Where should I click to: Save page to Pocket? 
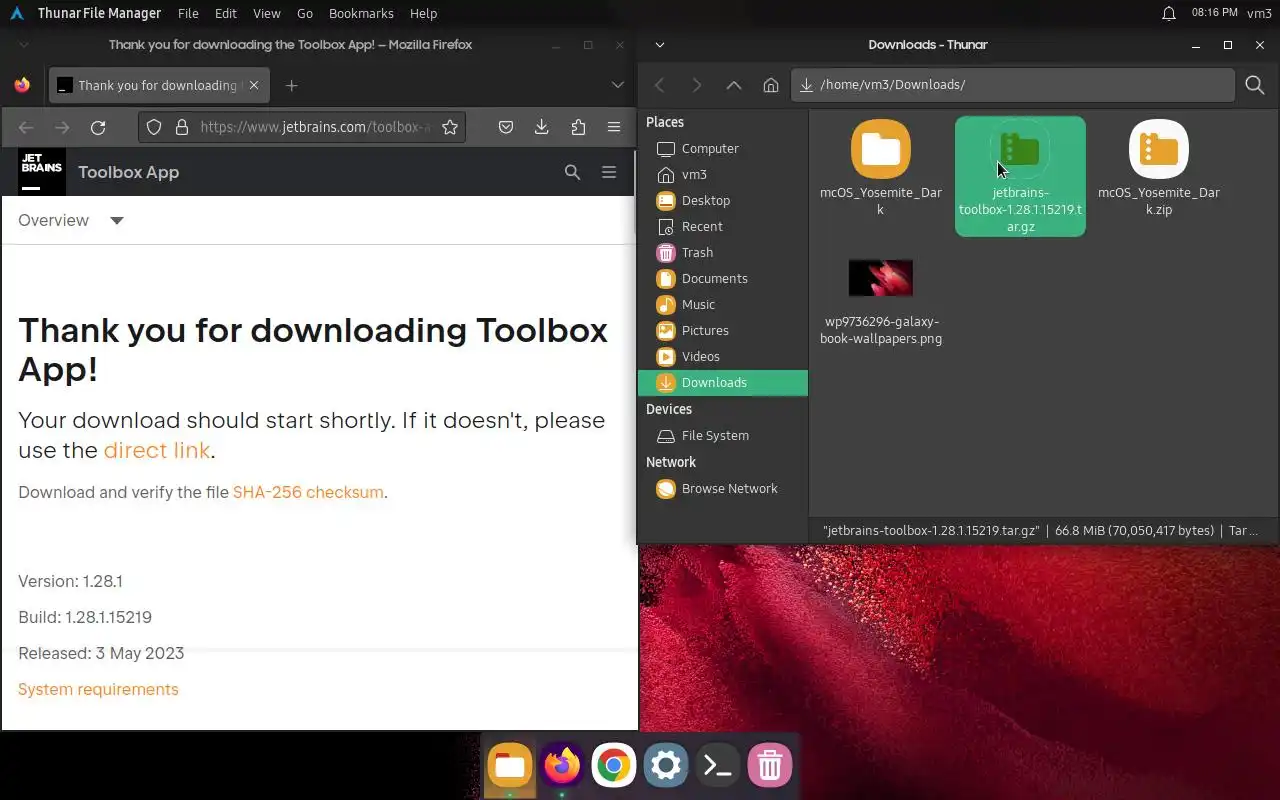tap(506, 127)
